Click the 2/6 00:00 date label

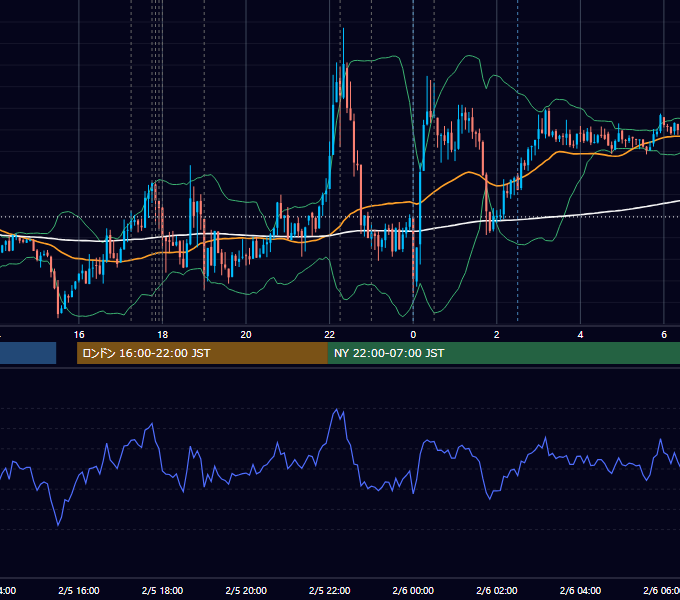pyautogui.click(x=413, y=590)
